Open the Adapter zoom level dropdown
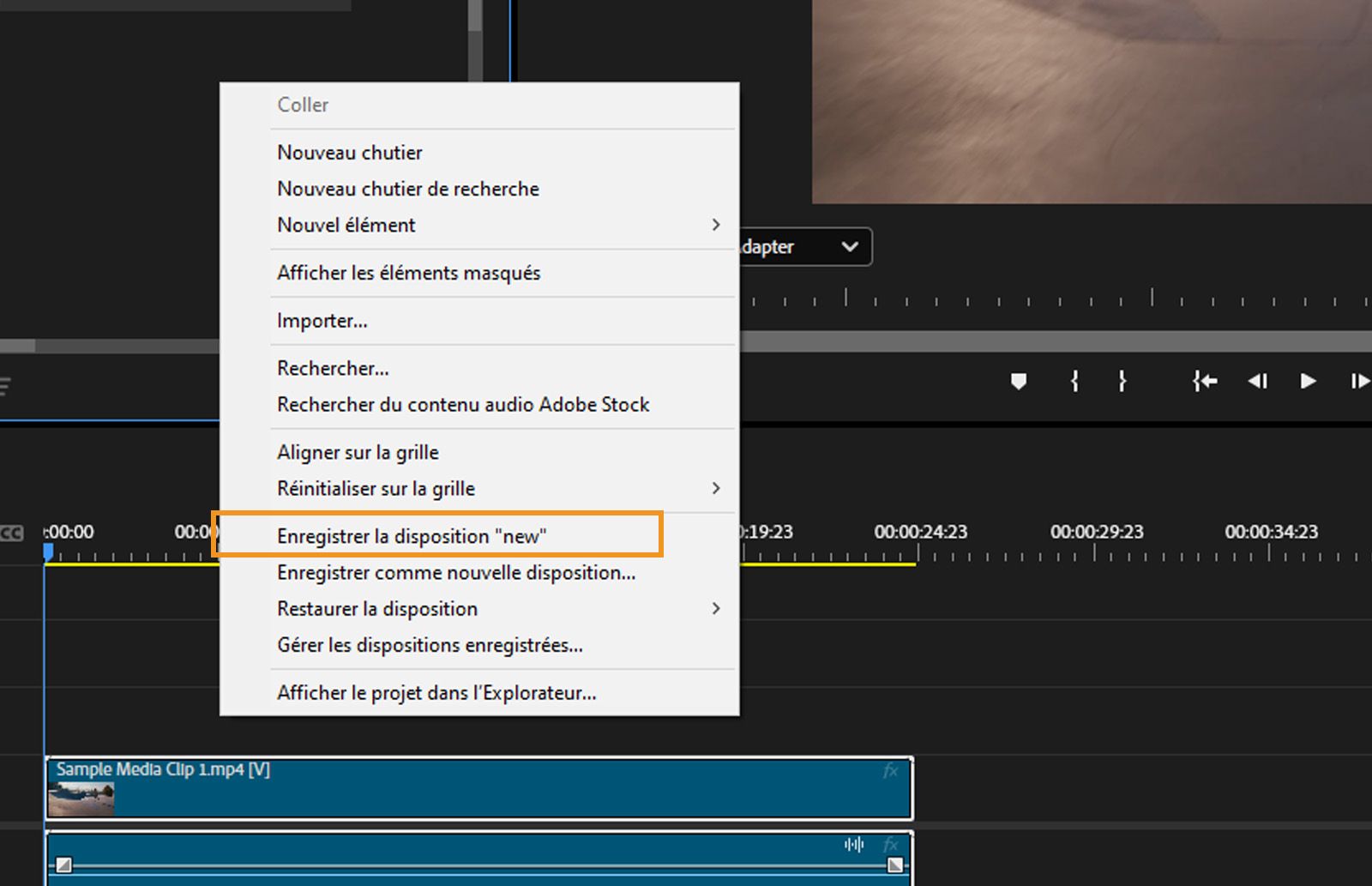This screenshot has height=886, width=1372. pos(804,247)
